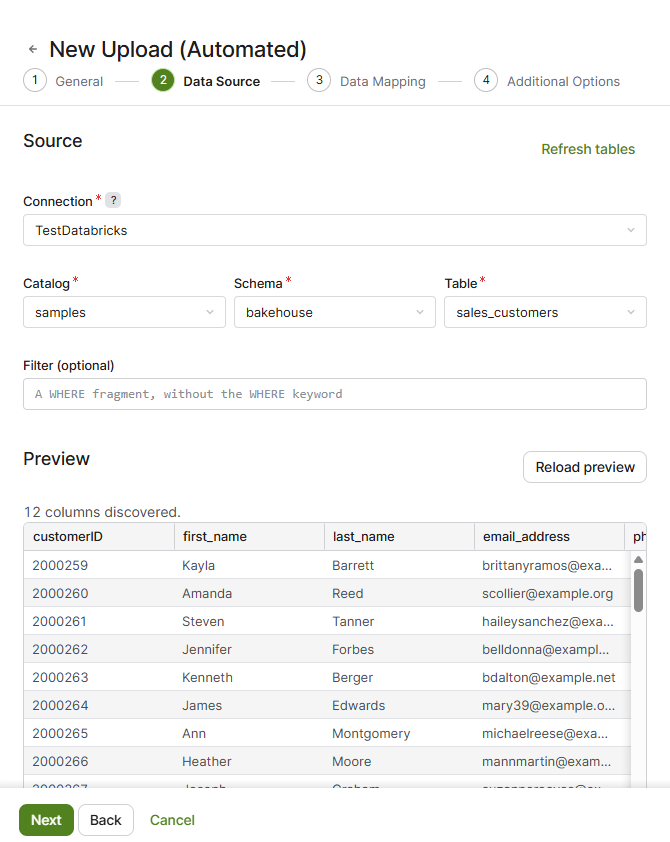Click first name cell James

pos(250,705)
